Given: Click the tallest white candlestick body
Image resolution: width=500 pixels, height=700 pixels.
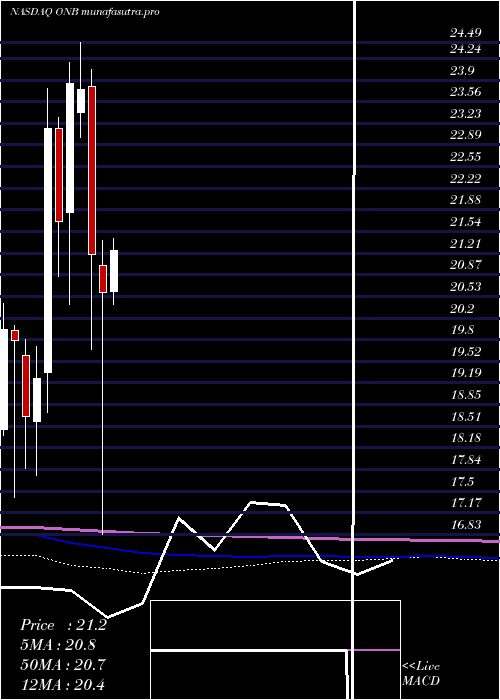Looking at the screenshot, I should [48, 250].
